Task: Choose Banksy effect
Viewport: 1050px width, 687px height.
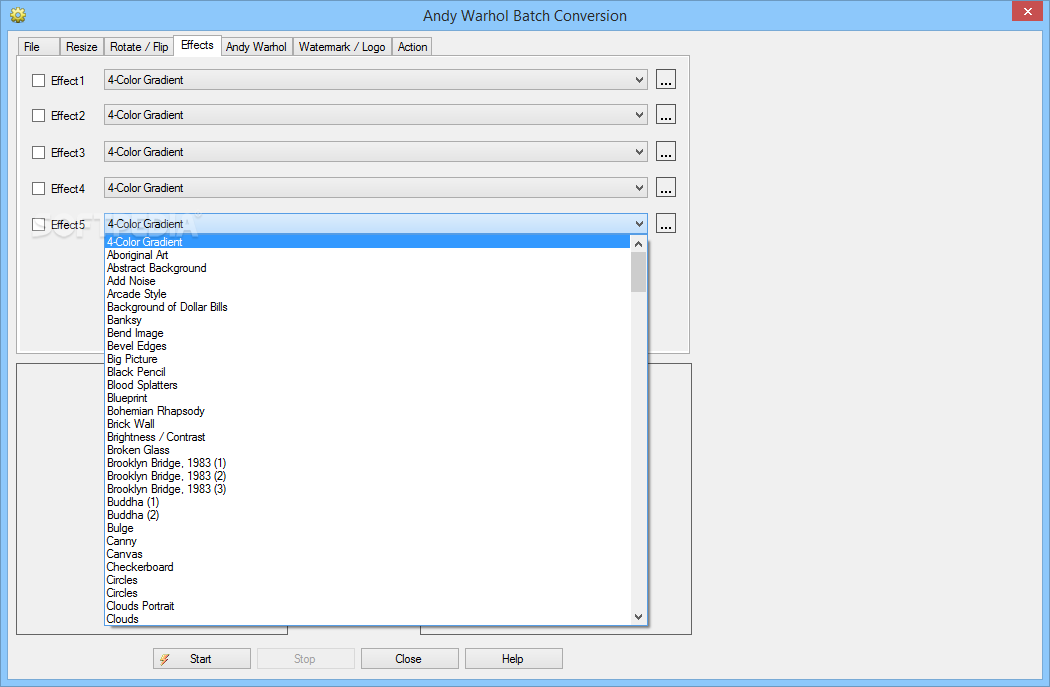Action: click(367, 320)
